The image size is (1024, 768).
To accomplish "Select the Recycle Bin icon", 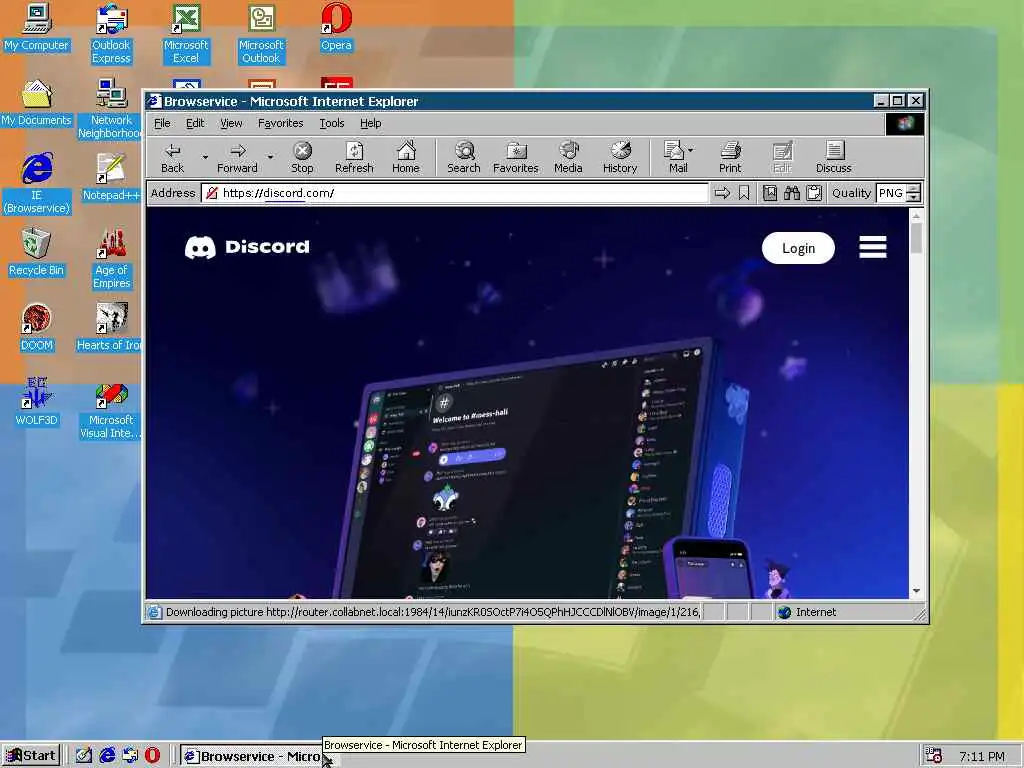I will [37, 252].
